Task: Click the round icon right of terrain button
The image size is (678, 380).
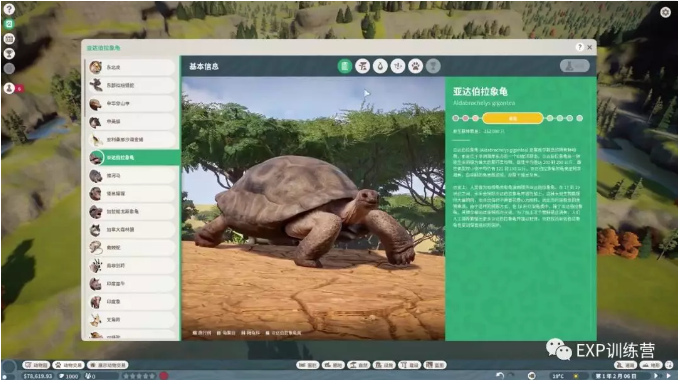Action: [x=669, y=365]
